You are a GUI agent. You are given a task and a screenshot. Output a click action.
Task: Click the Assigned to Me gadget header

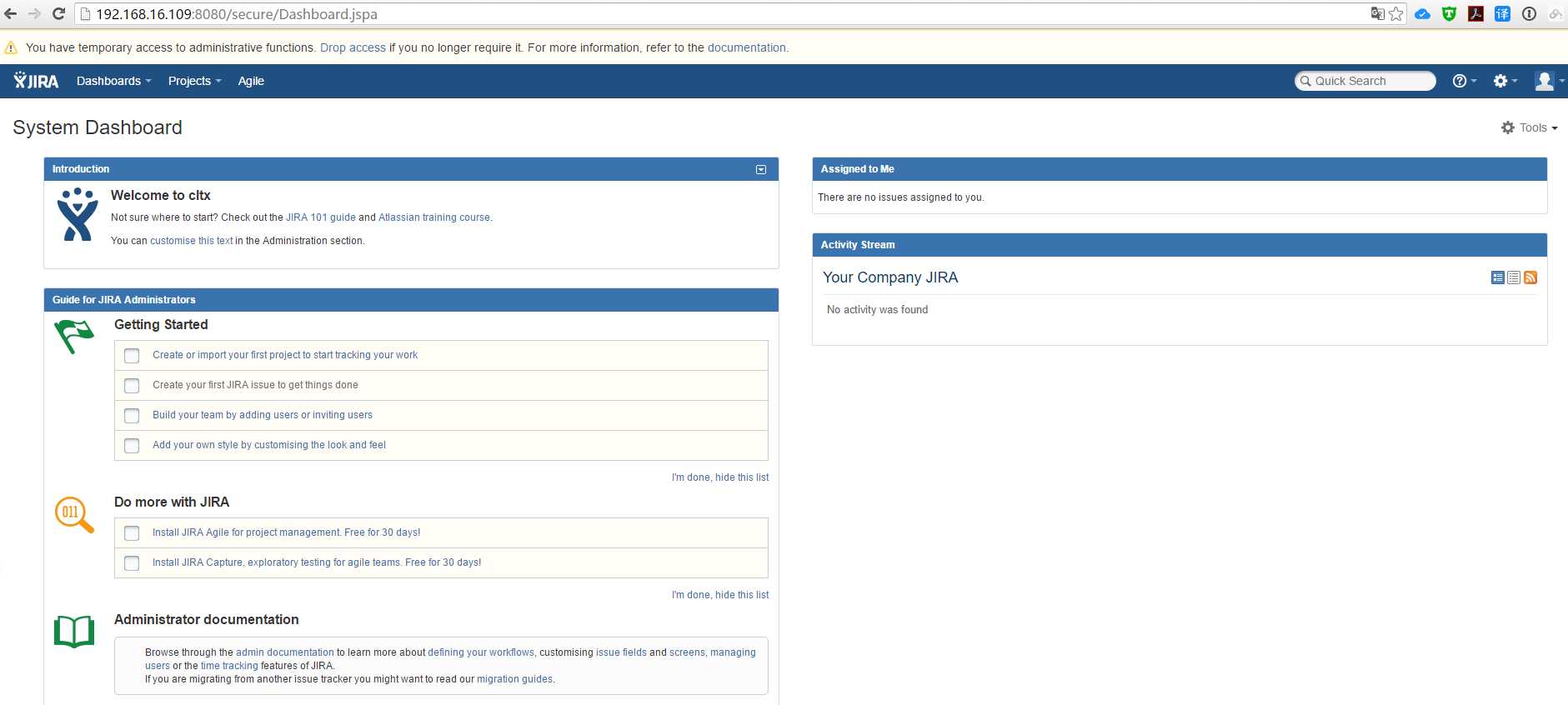pyautogui.click(x=1180, y=169)
